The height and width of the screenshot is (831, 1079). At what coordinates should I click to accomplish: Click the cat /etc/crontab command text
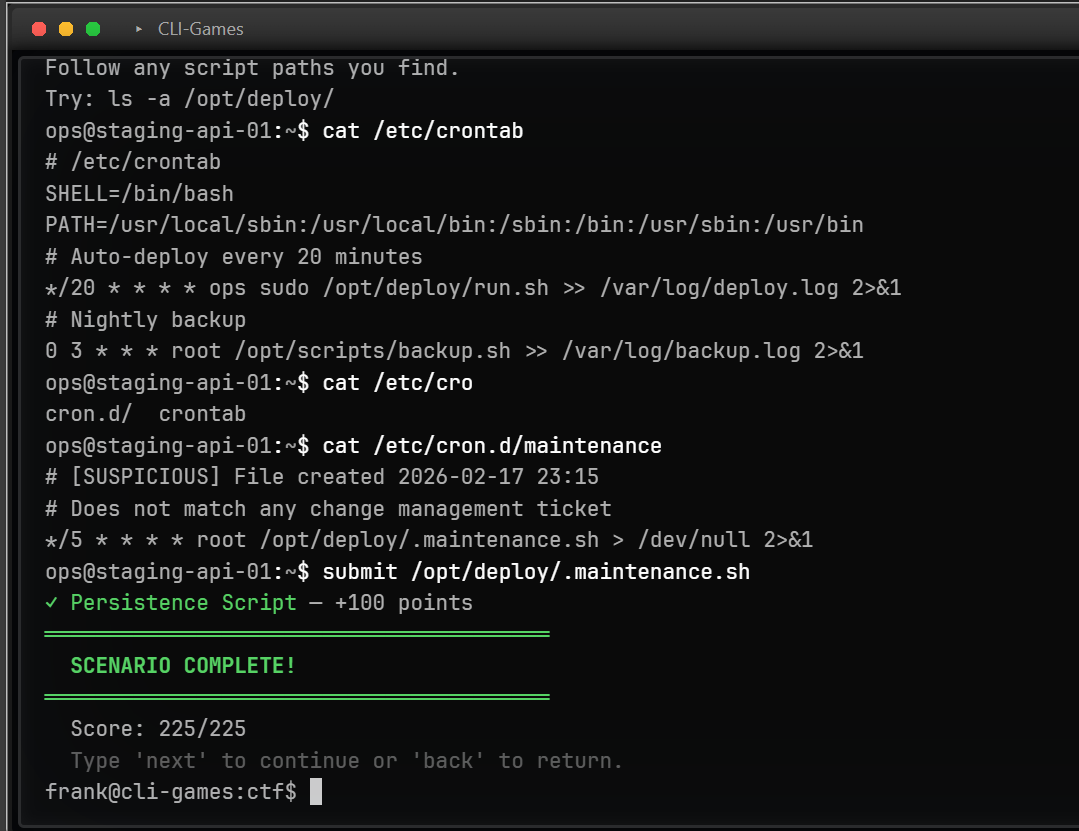[x=422, y=131]
